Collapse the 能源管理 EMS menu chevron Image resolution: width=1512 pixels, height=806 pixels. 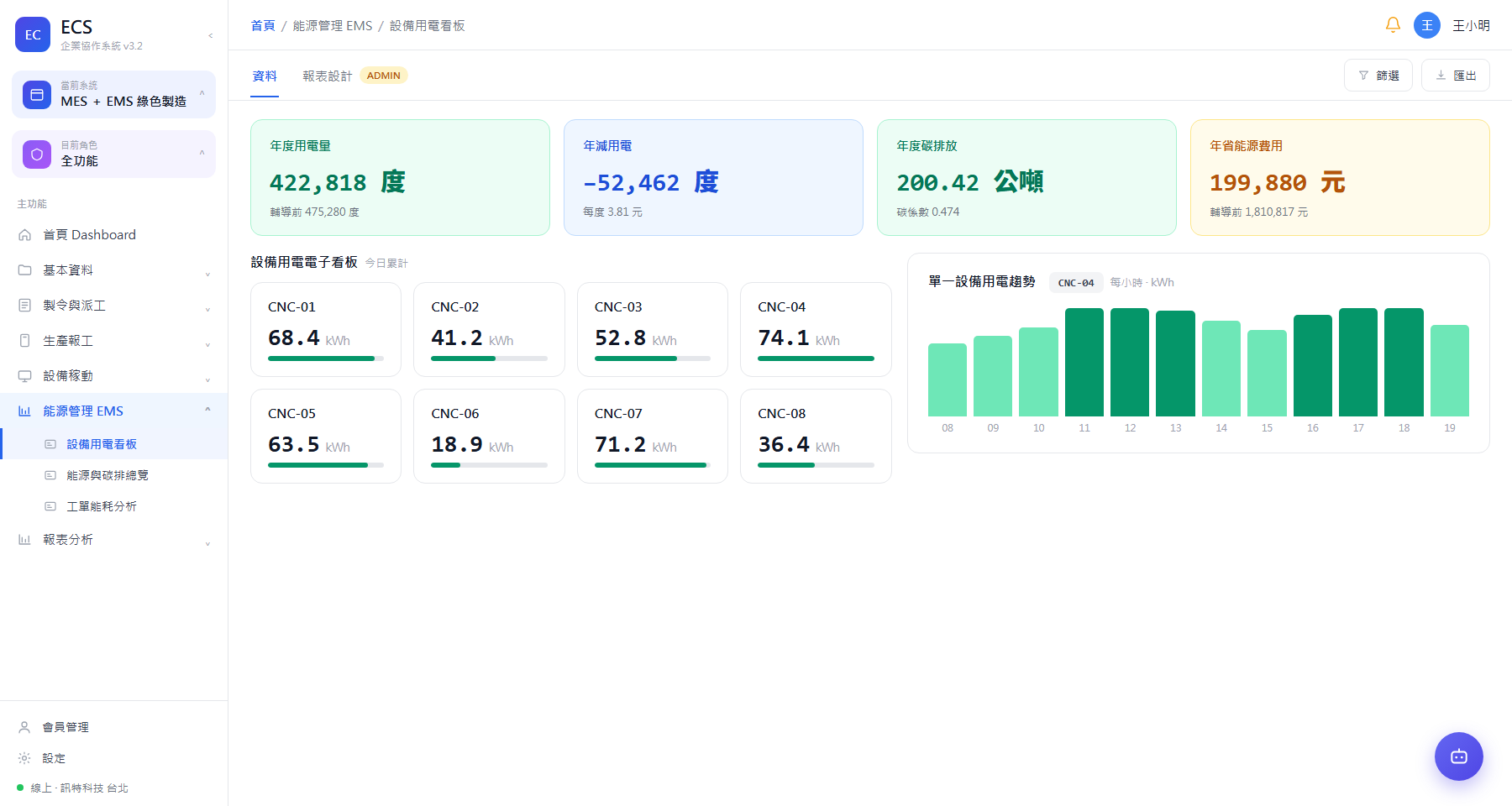click(207, 410)
